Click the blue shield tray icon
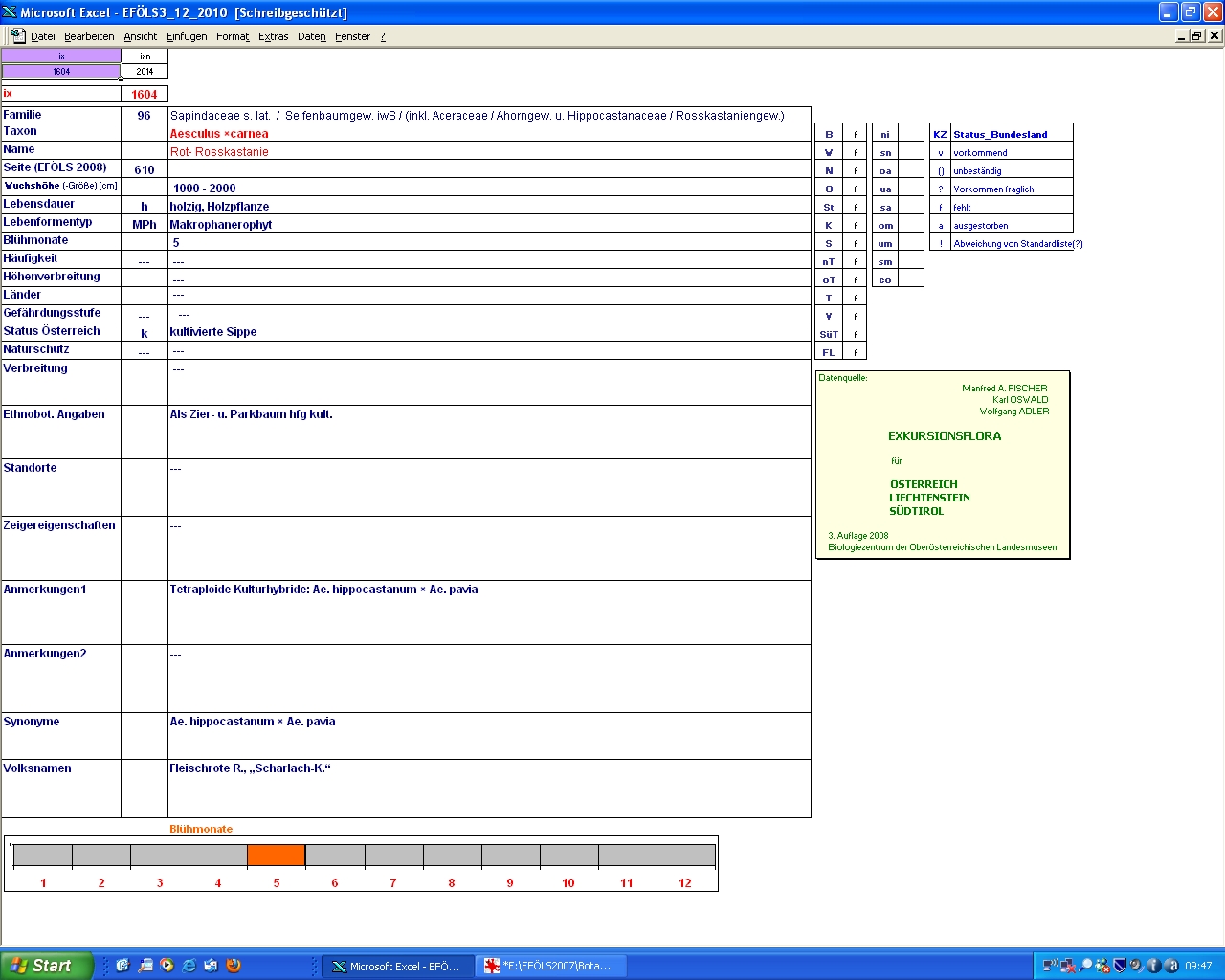The width and height of the screenshot is (1225, 980). tap(1120, 966)
